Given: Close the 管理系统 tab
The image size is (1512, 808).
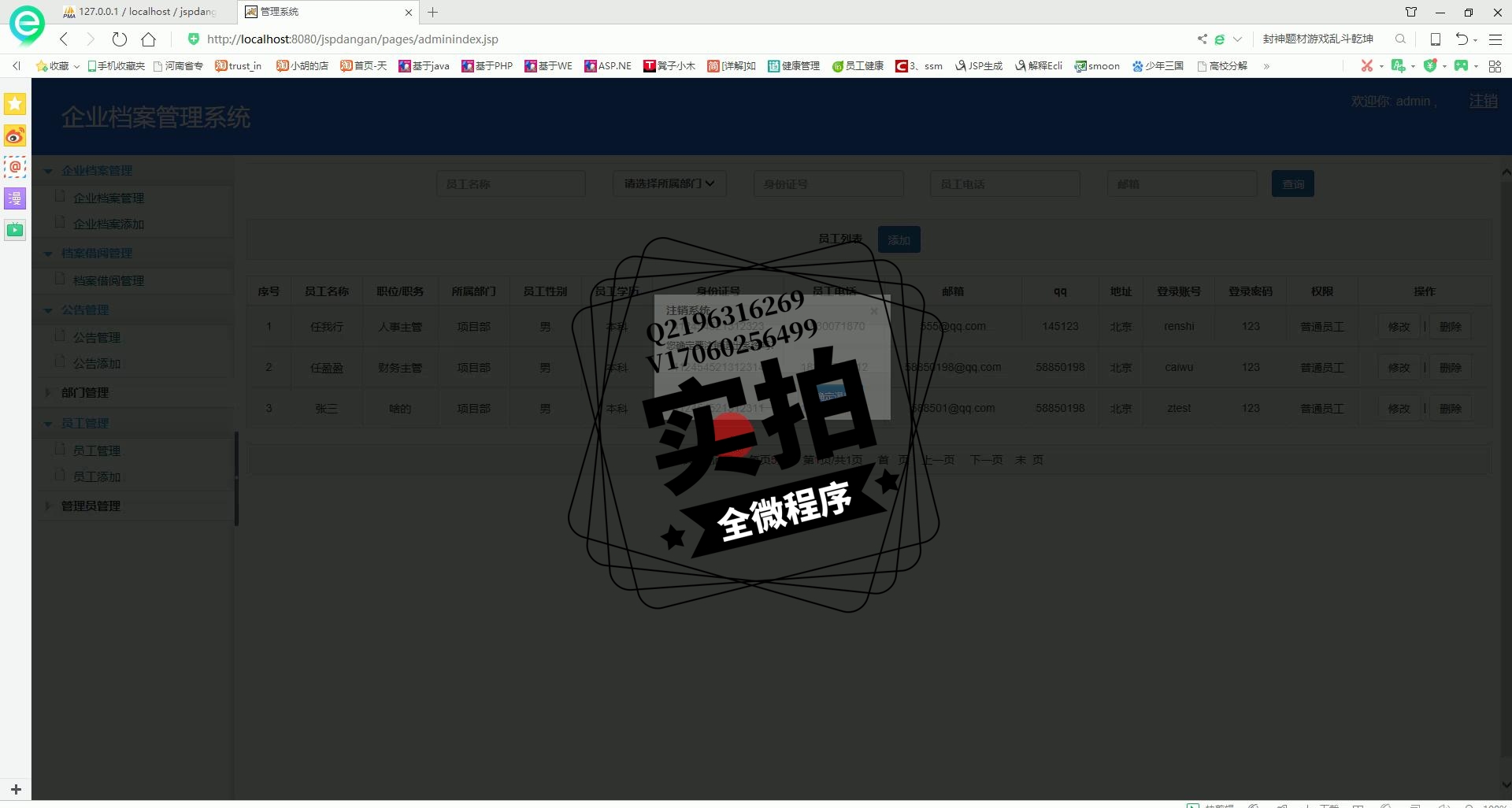Looking at the screenshot, I should click(x=408, y=12).
